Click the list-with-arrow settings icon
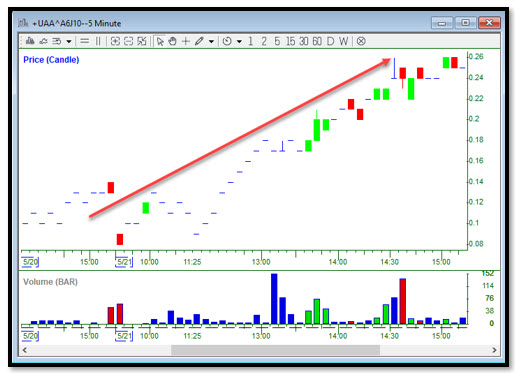This screenshot has height=373, width=515. [57, 41]
